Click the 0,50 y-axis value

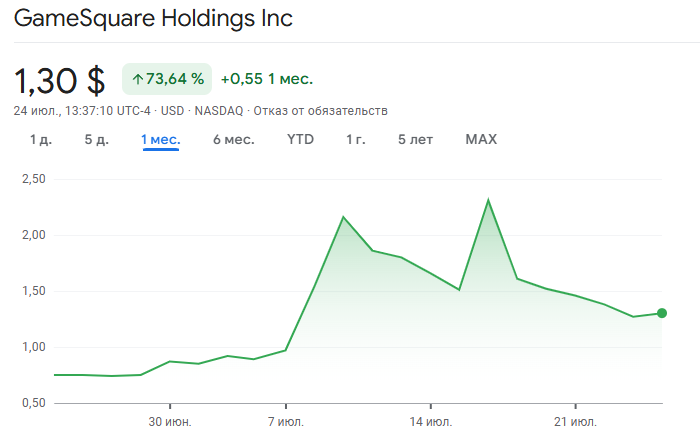[34, 403]
